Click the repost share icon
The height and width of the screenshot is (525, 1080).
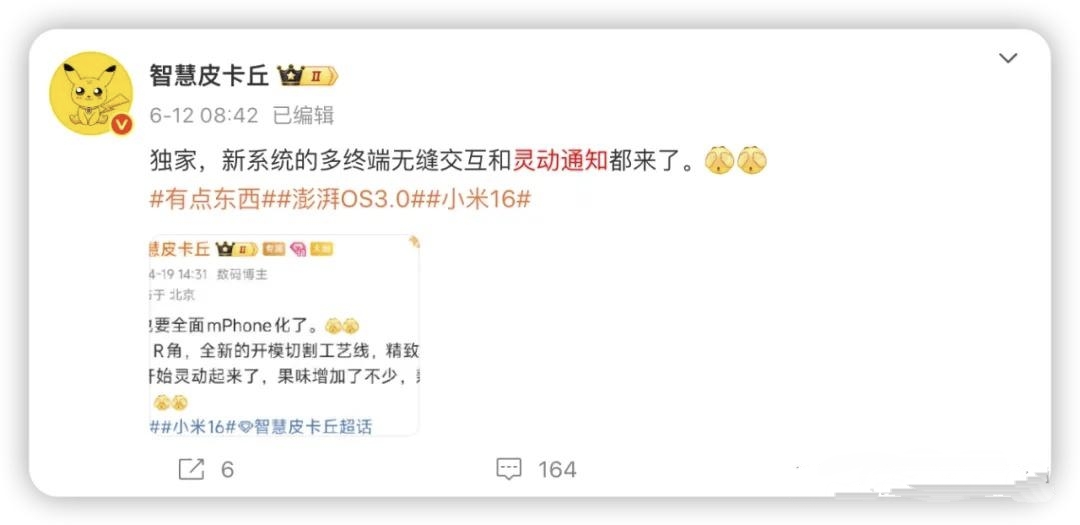(191, 470)
